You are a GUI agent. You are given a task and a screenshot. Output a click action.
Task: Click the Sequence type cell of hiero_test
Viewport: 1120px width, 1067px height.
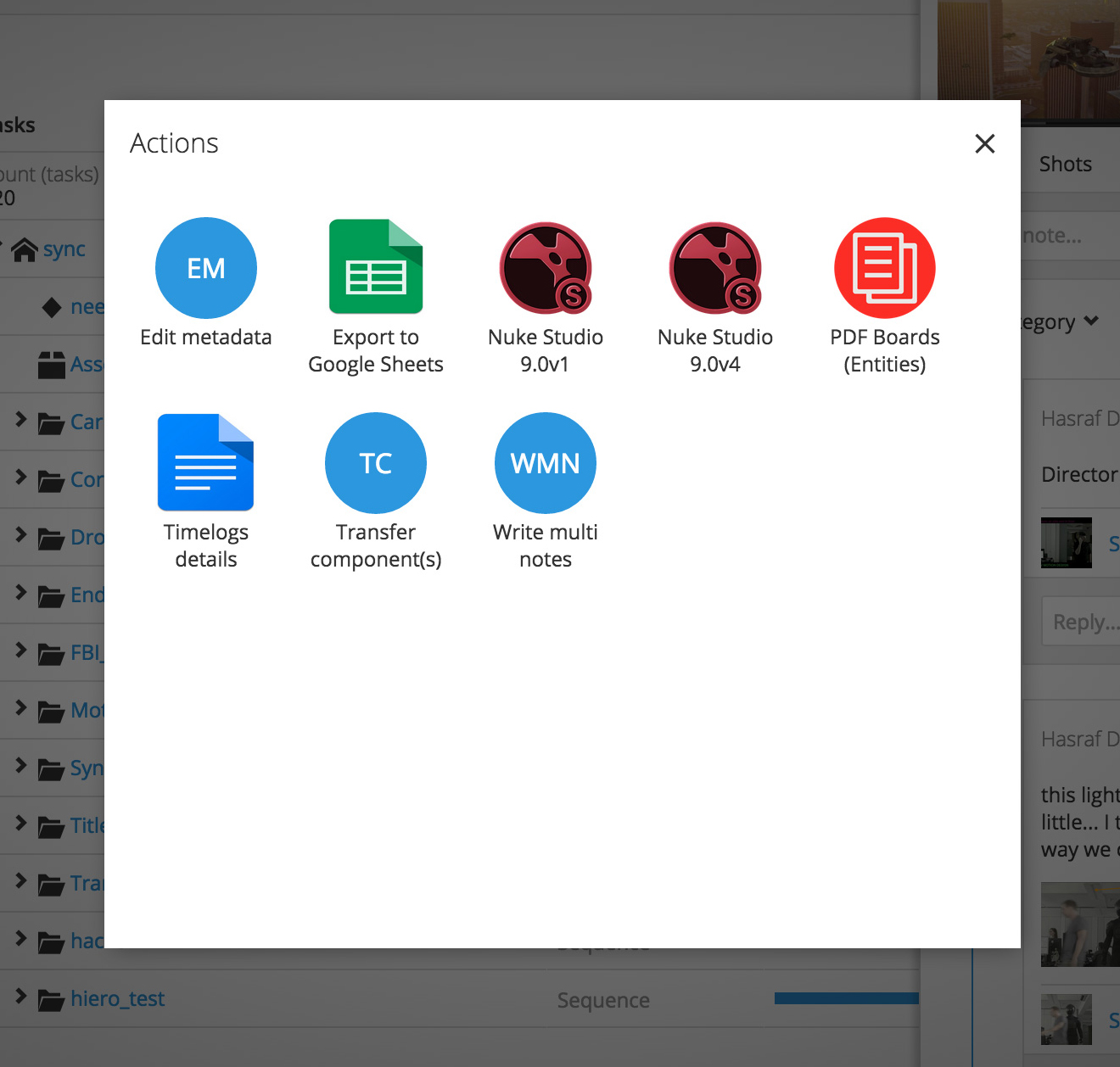603,1001
